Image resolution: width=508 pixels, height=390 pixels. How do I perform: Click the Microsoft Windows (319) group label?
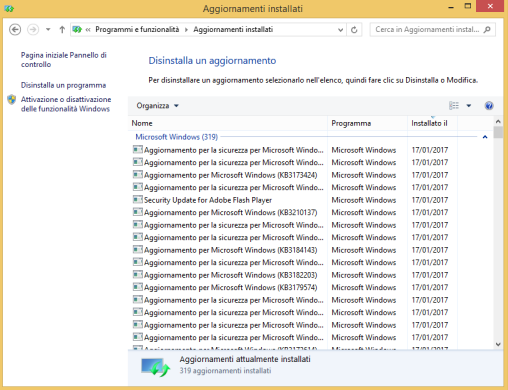[176, 137]
